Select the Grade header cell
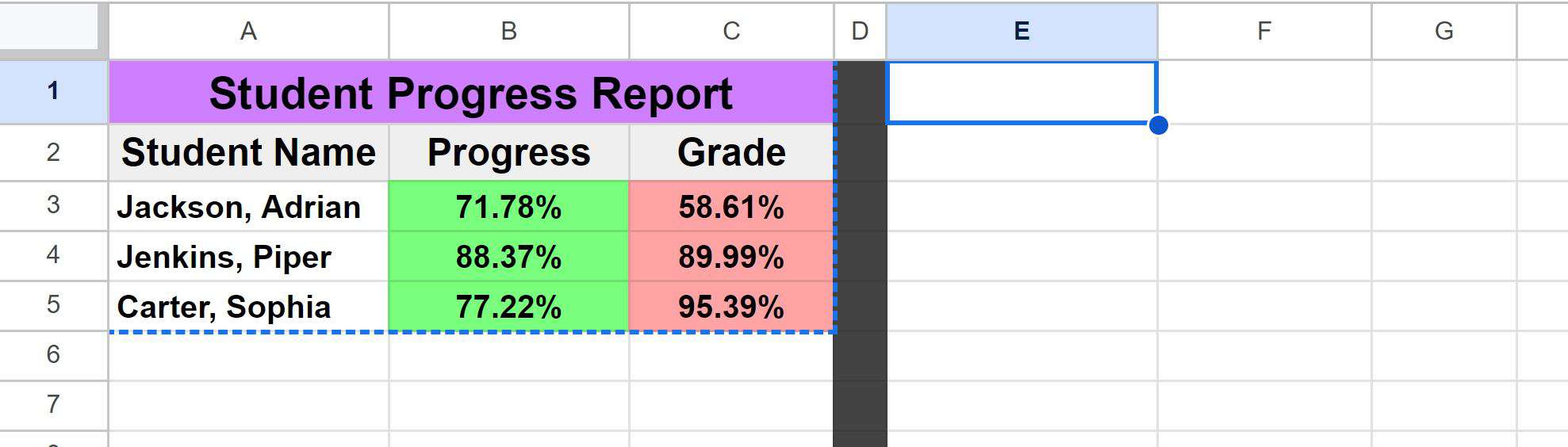This screenshot has height=447, width=1568. [731, 152]
